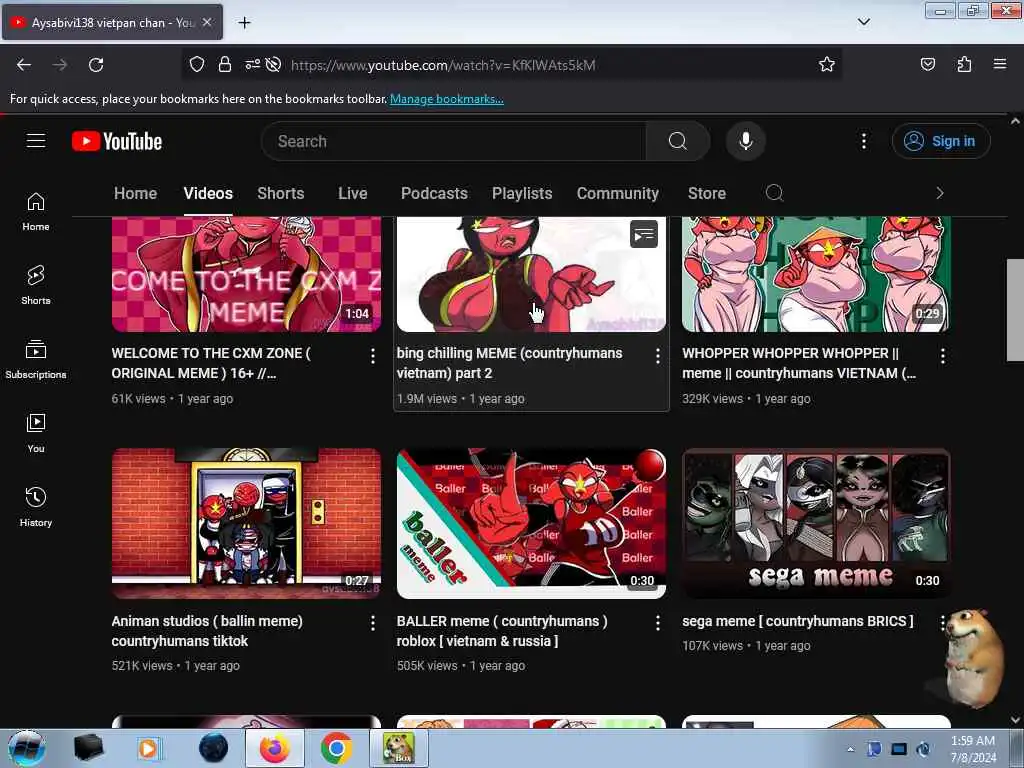
Task: Open Subscriptions in the left sidebar
Action: pyautogui.click(x=36, y=359)
